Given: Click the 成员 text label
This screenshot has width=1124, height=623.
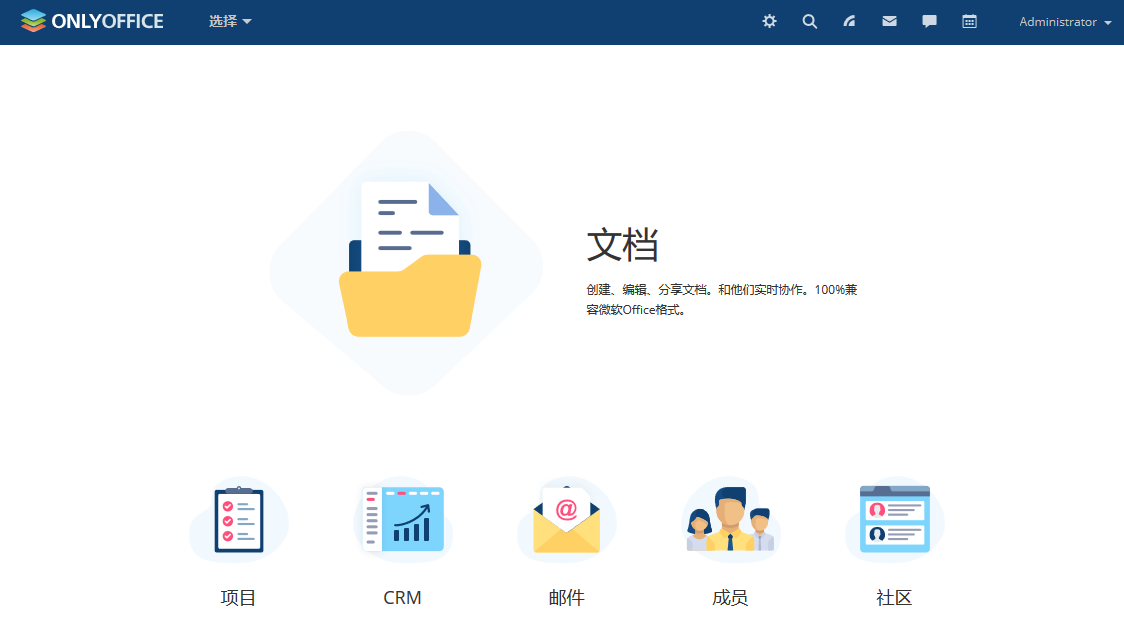Looking at the screenshot, I should coord(730,598).
